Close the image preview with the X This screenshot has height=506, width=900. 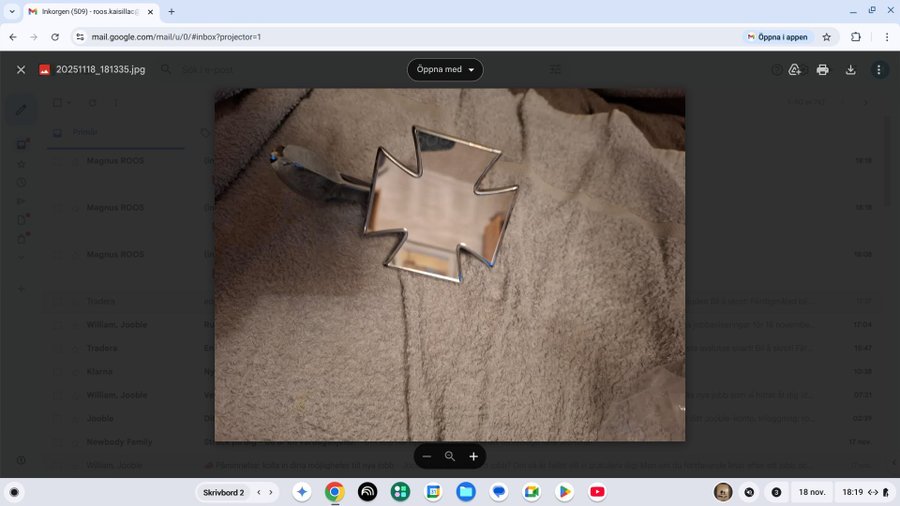coord(21,70)
